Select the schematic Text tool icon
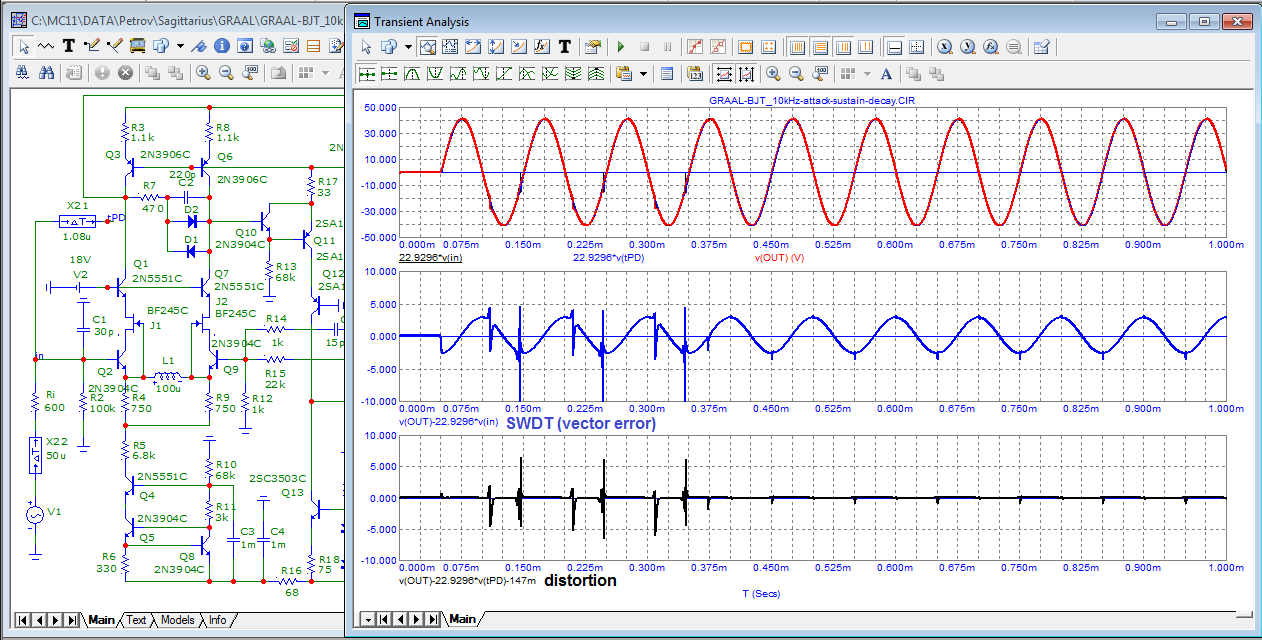This screenshot has width=1262, height=640. click(69, 46)
